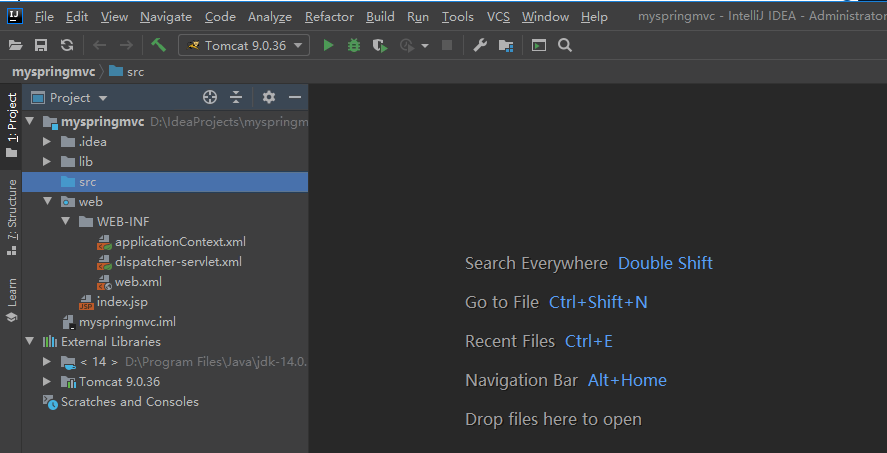Click the Ctrl+Shift+N shortcut text
887x453 pixels.
[x=598, y=302]
